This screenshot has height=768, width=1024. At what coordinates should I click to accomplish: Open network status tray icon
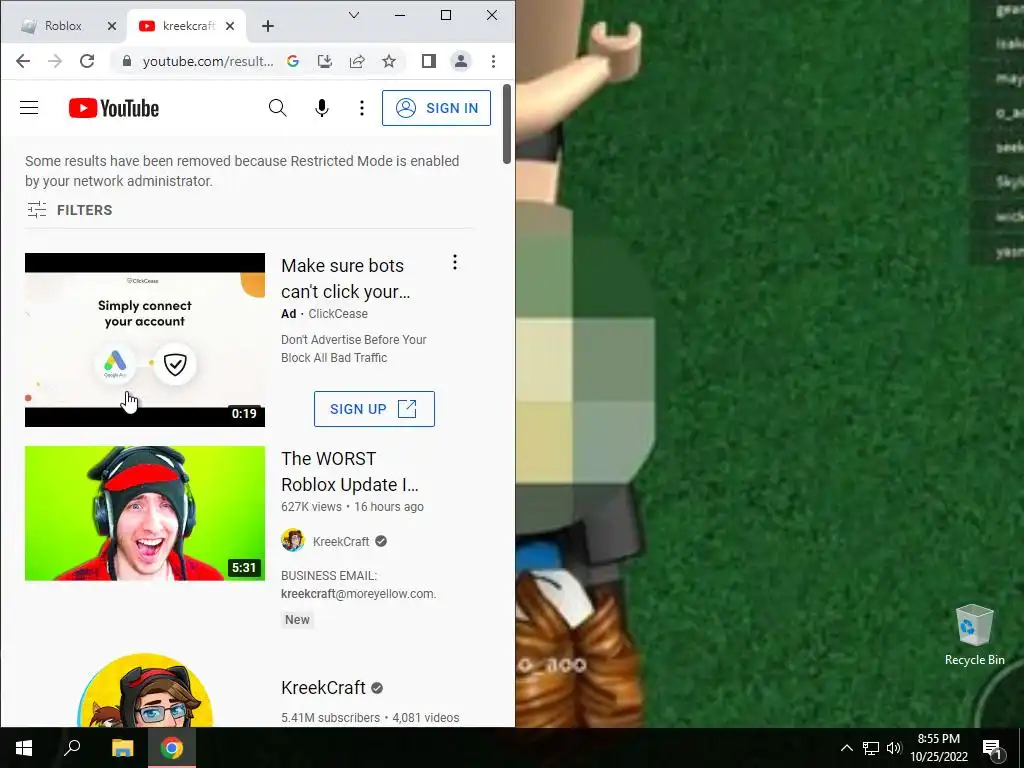871,748
